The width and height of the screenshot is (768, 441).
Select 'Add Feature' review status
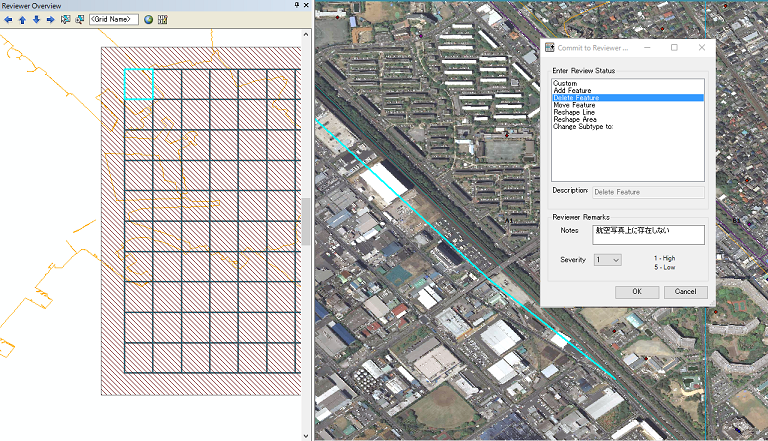click(572, 90)
